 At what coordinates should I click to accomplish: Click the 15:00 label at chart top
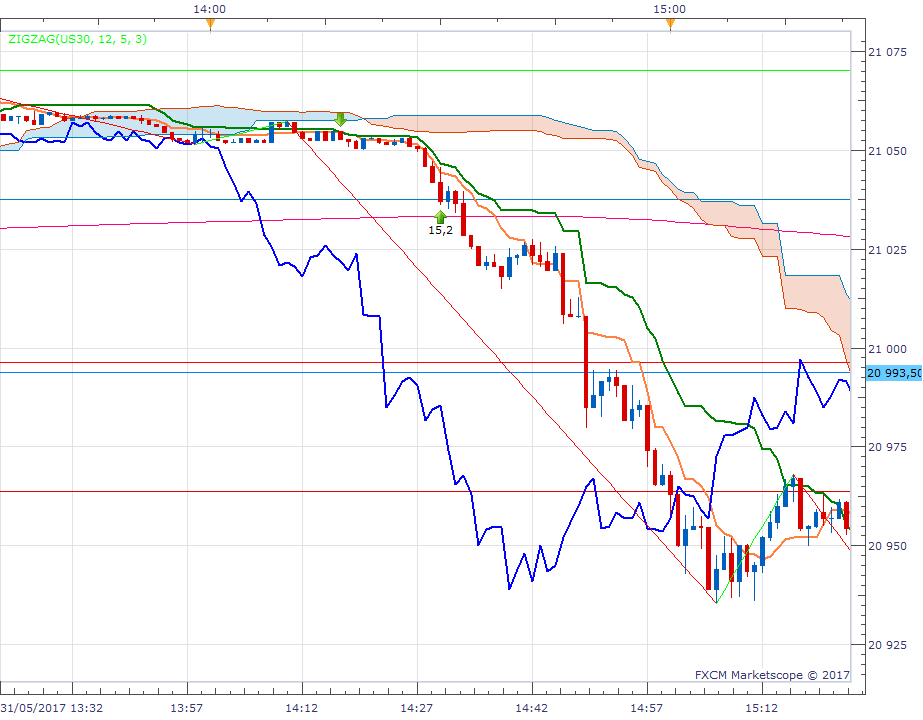tap(669, 9)
